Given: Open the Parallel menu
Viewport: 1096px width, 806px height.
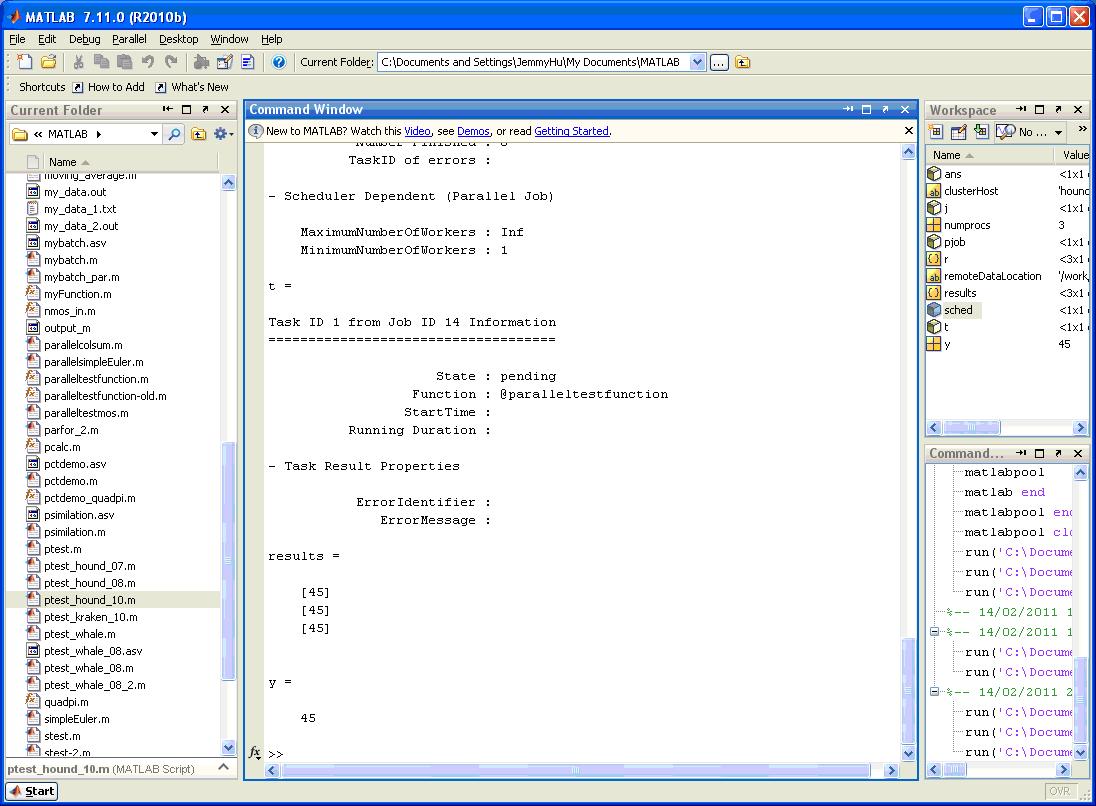Looking at the screenshot, I should (129, 39).
